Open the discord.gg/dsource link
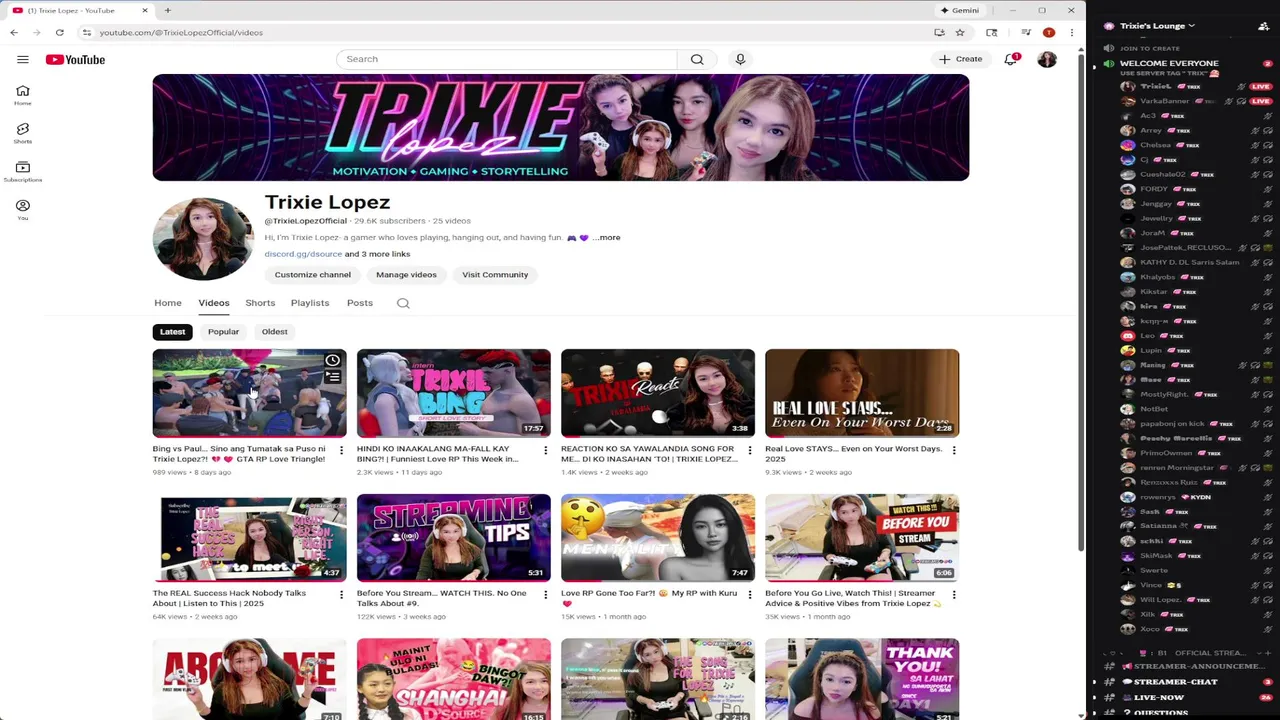Screen dimensions: 1280x720 (x=303, y=254)
